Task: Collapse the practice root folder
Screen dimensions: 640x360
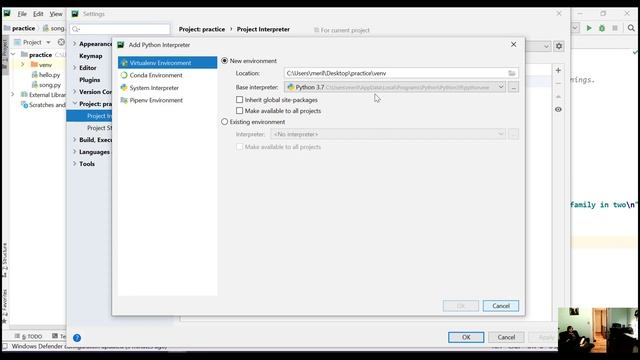Action: click(13, 54)
